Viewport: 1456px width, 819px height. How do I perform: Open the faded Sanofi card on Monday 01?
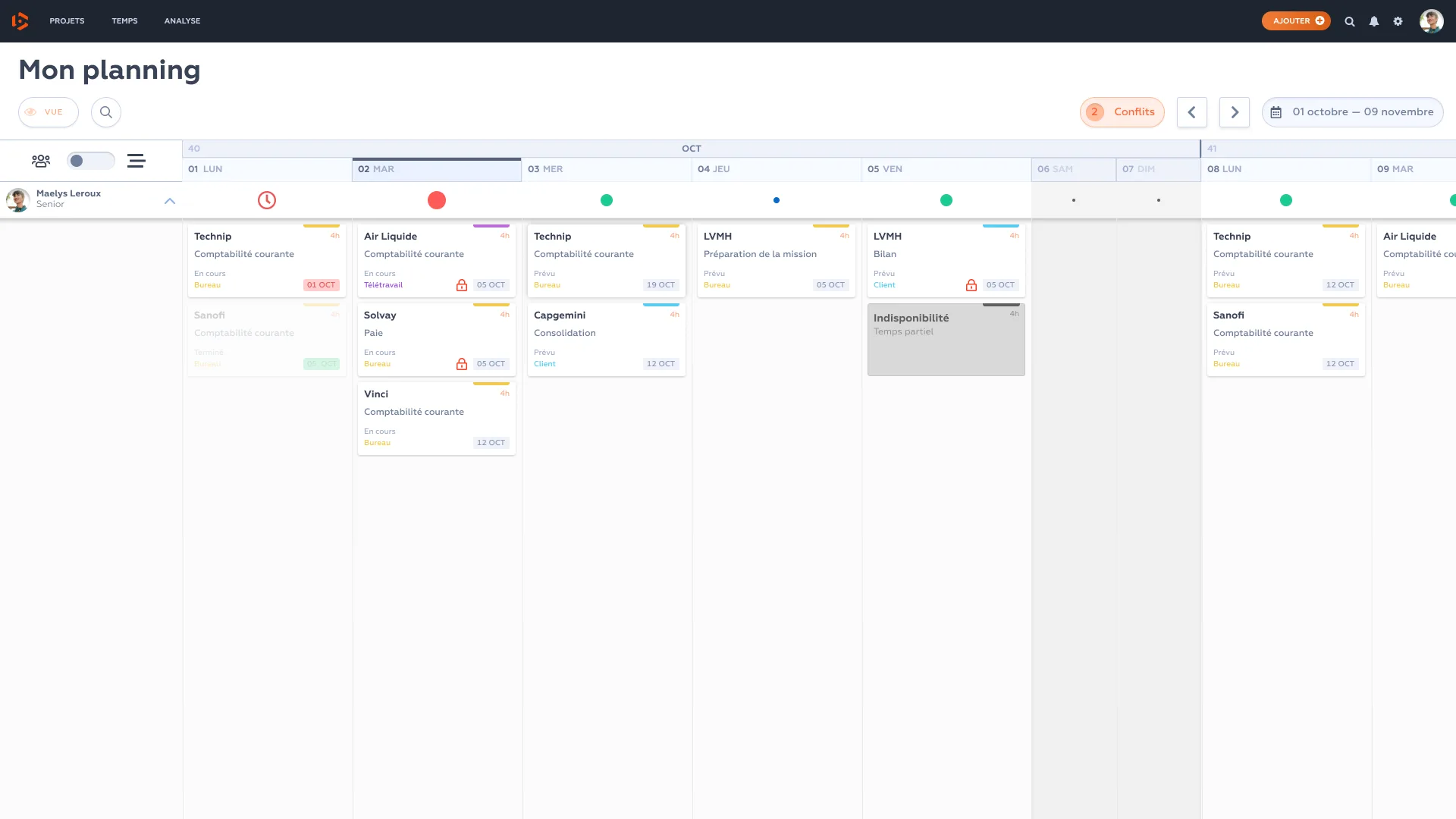(267, 339)
